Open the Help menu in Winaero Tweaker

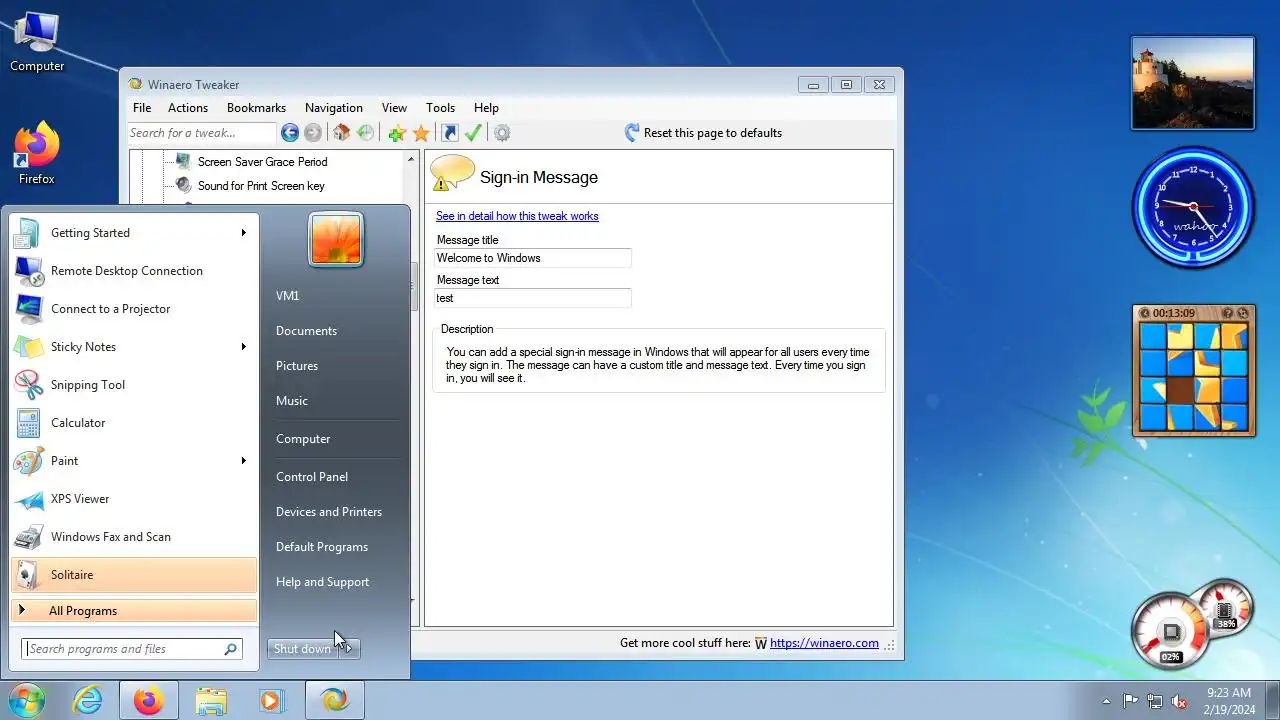486,108
